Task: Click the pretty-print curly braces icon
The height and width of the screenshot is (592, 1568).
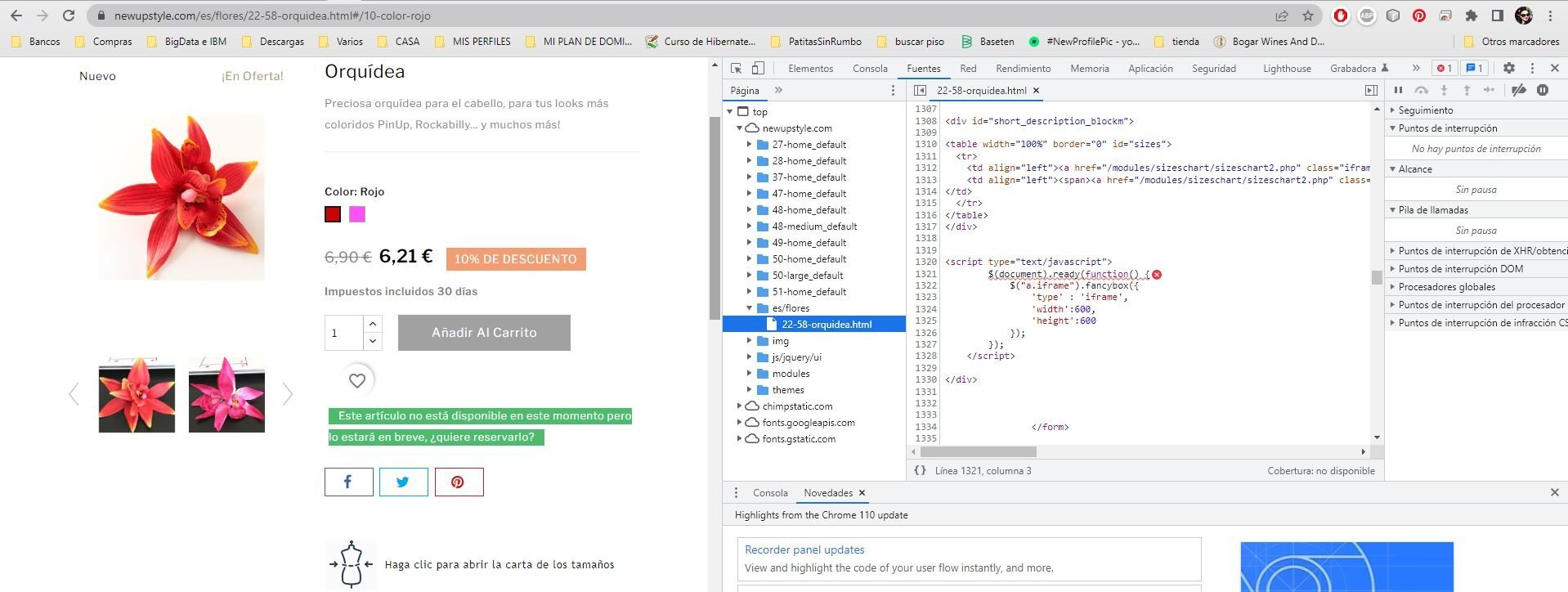Action: pos(920,470)
